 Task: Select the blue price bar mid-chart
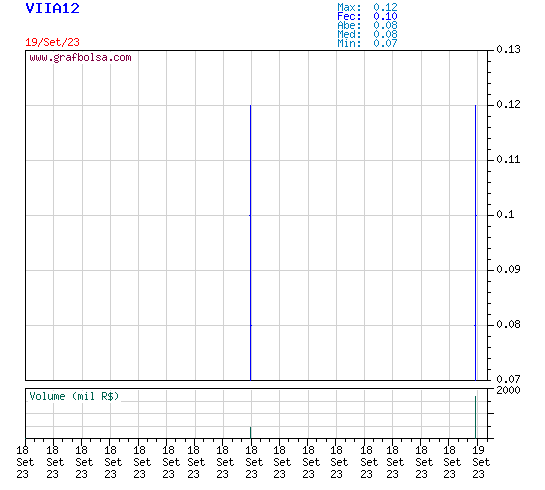(x=251, y=243)
